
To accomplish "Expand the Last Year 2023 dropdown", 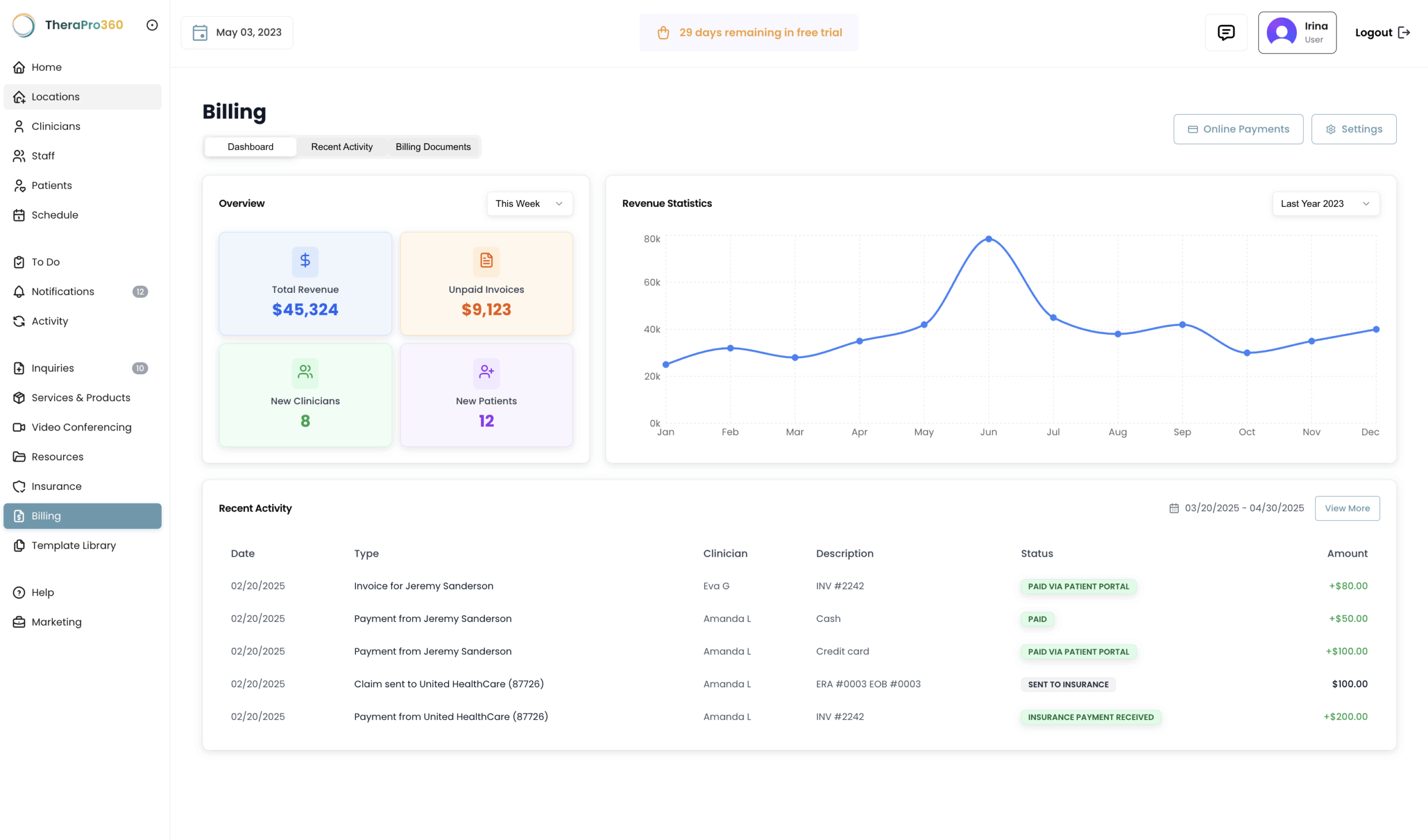I will pos(1325,204).
